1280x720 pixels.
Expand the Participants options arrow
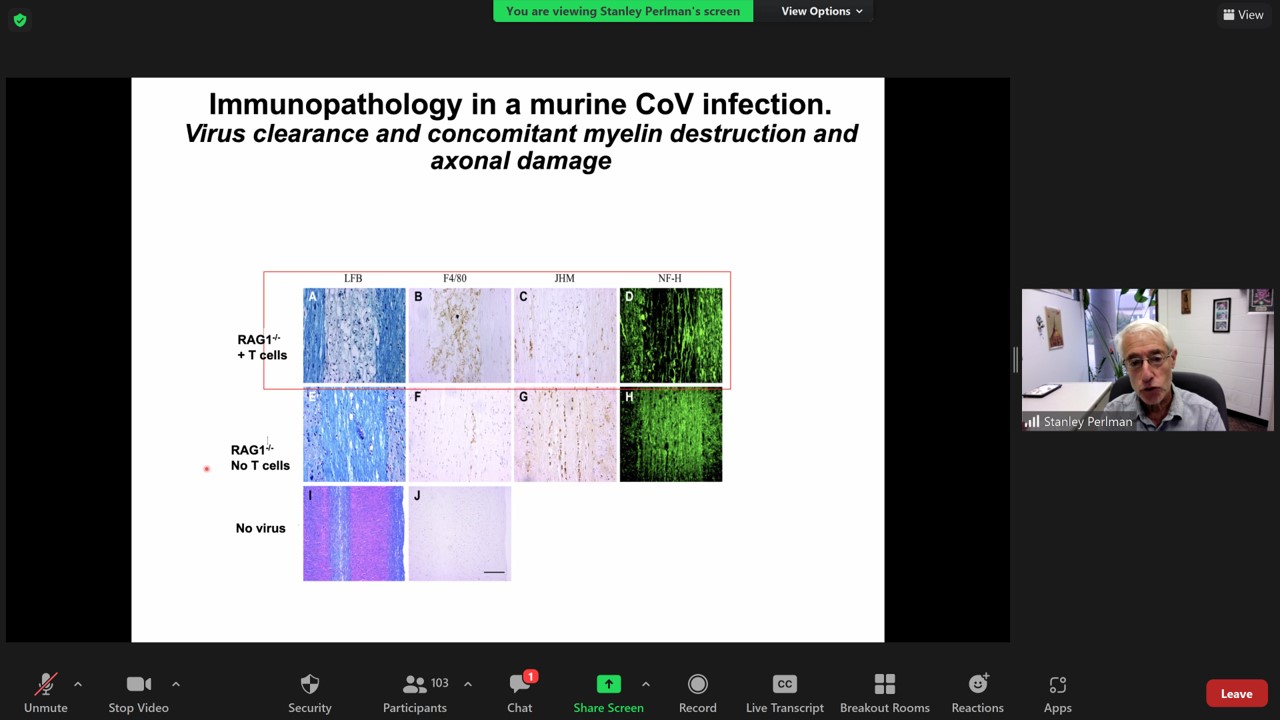click(x=468, y=684)
